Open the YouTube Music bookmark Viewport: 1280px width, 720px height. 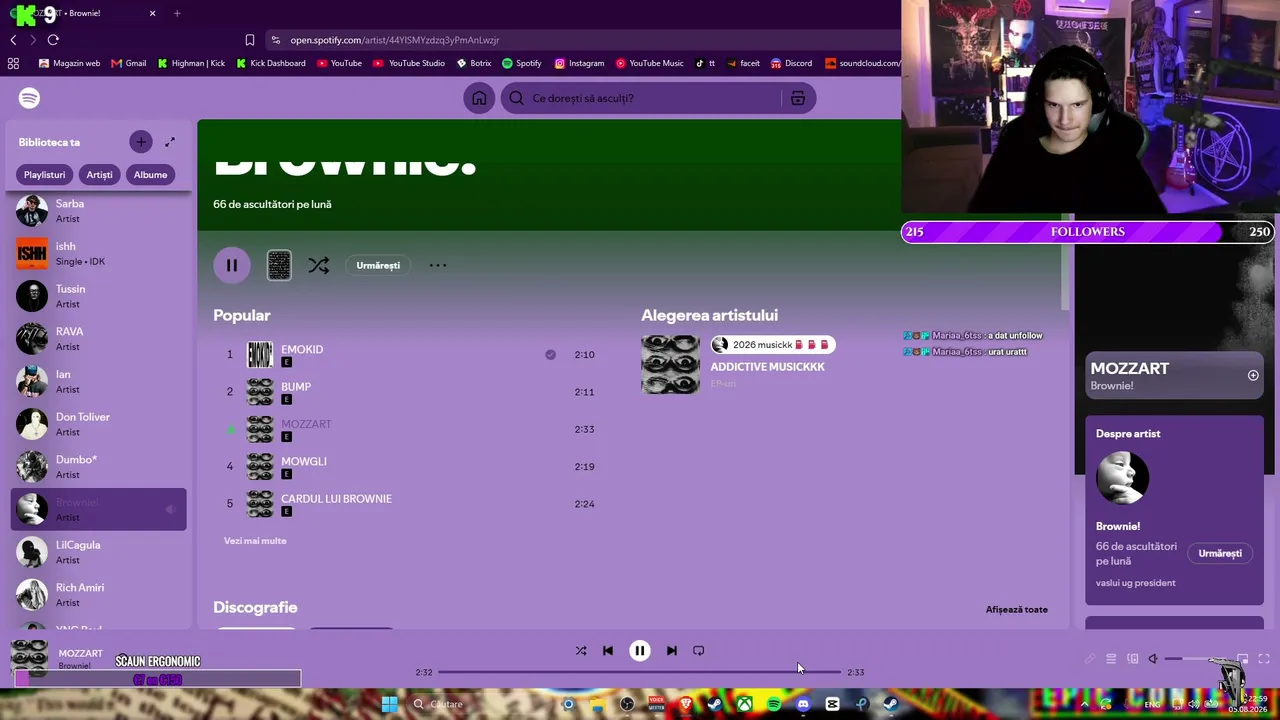coord(650,63)
